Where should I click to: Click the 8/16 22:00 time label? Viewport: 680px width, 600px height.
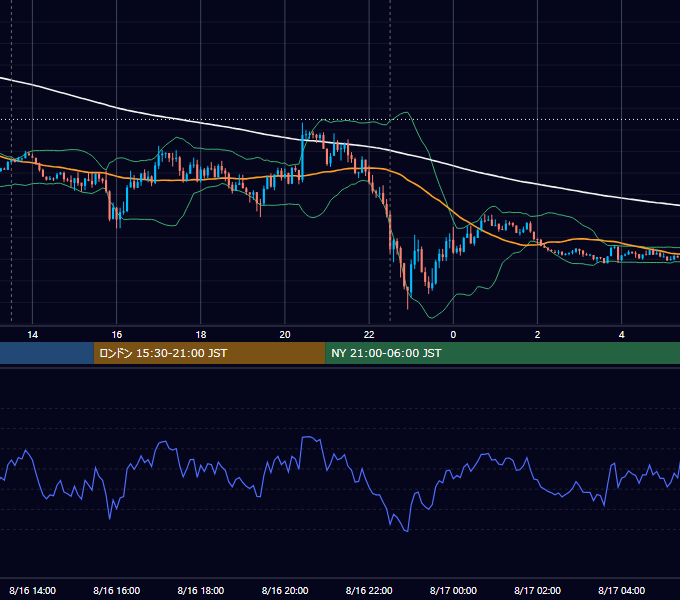click(x=369, y=590)
